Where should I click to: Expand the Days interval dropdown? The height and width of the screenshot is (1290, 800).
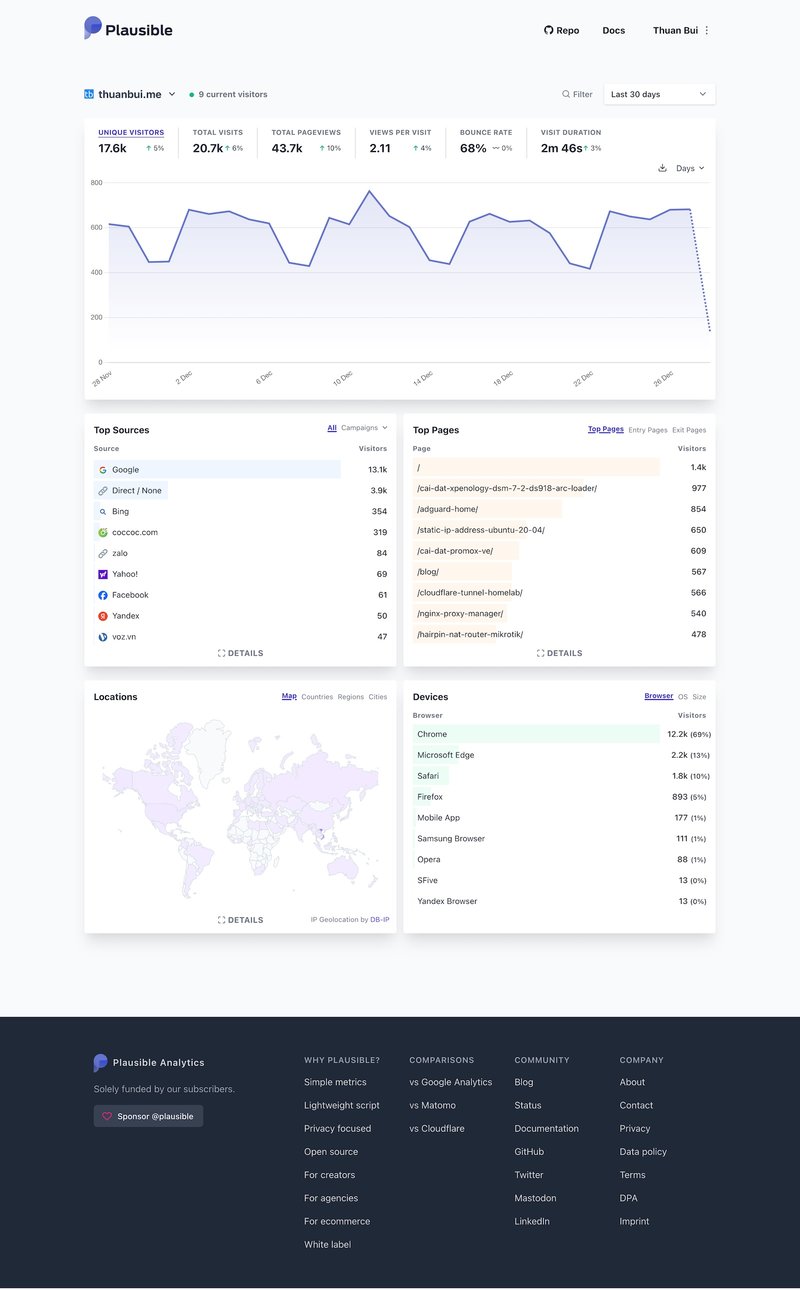click(x=690, y=168)
